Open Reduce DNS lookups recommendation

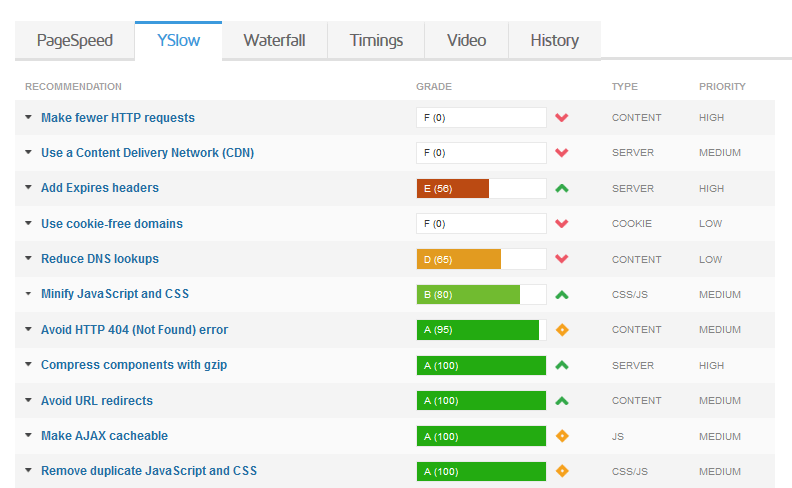100,259
